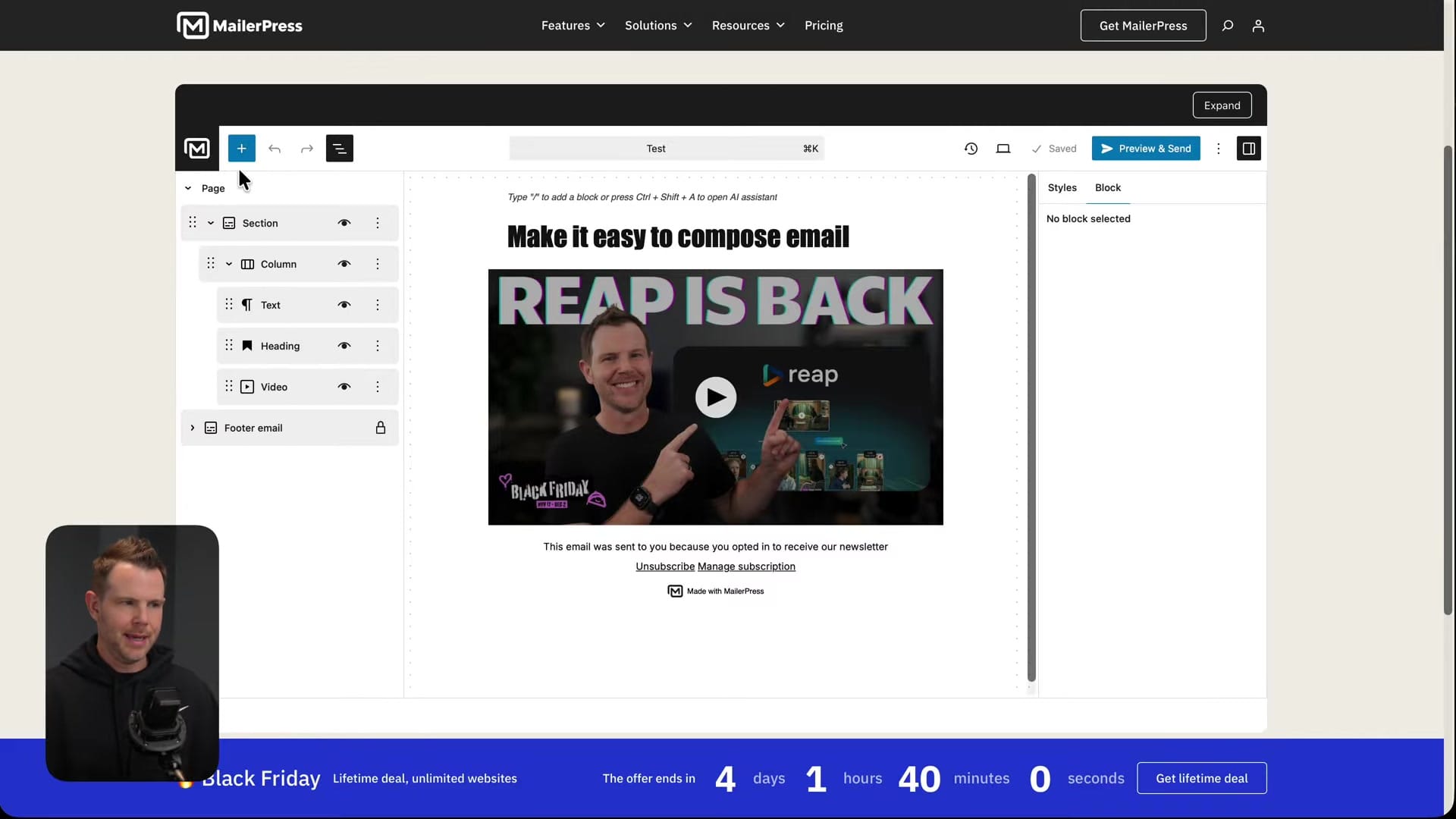This screenshot has width=1456, height=819.
Task: Click the 'Made with MailerPress' text
Action: pos(725,591)
